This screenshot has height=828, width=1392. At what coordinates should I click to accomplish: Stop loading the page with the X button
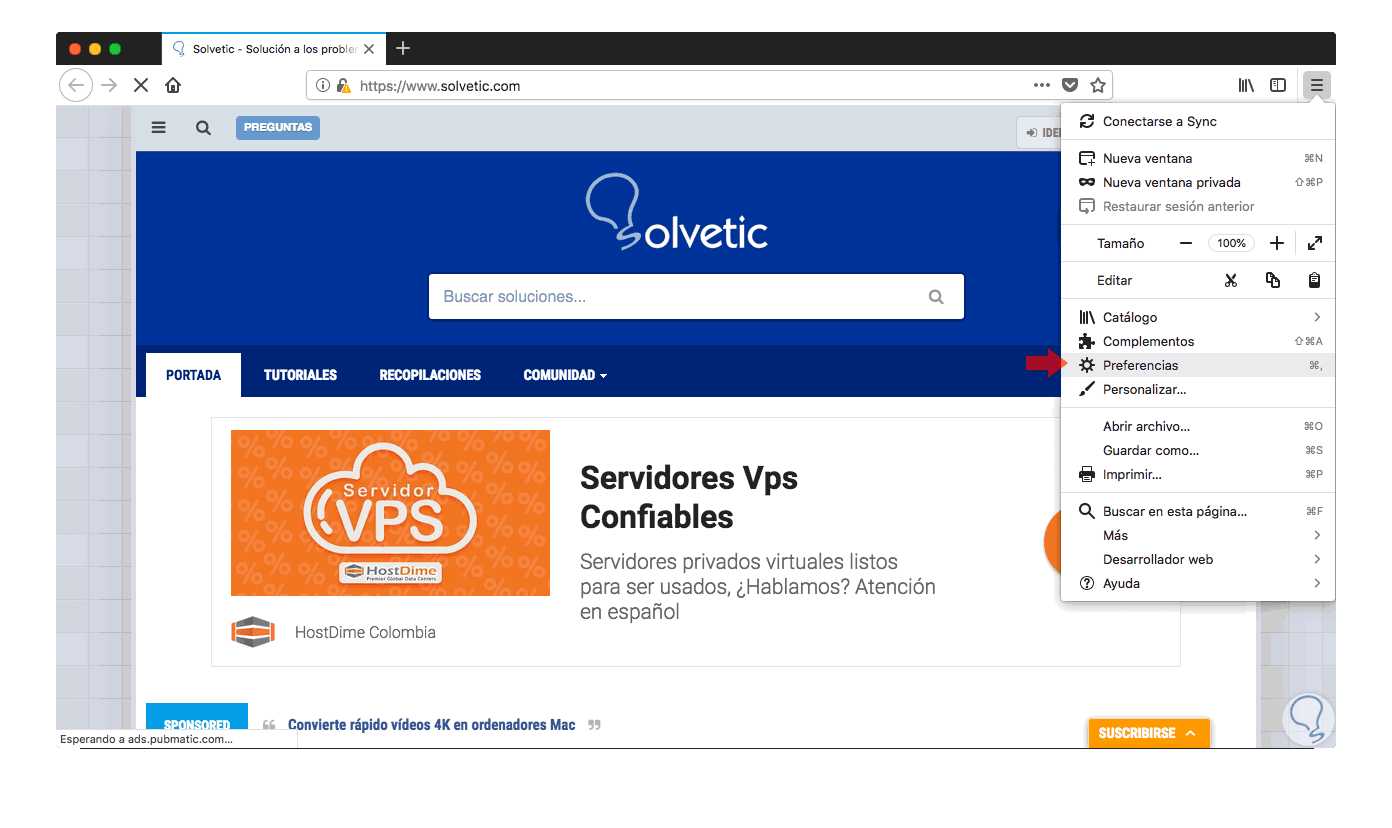[141, 85]
